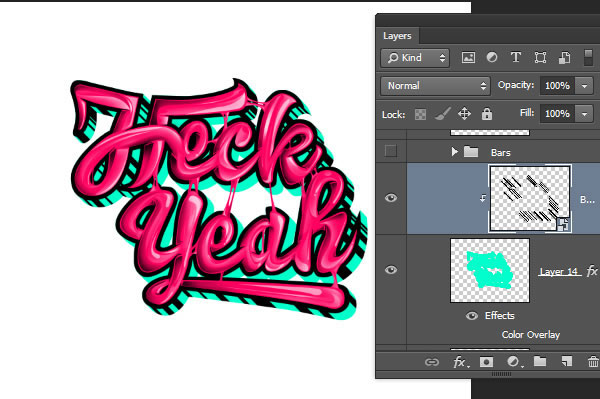Viewport: 600px width, 399px height.
Task: Click the Fill 100% value field
Action: coord(558,114)
